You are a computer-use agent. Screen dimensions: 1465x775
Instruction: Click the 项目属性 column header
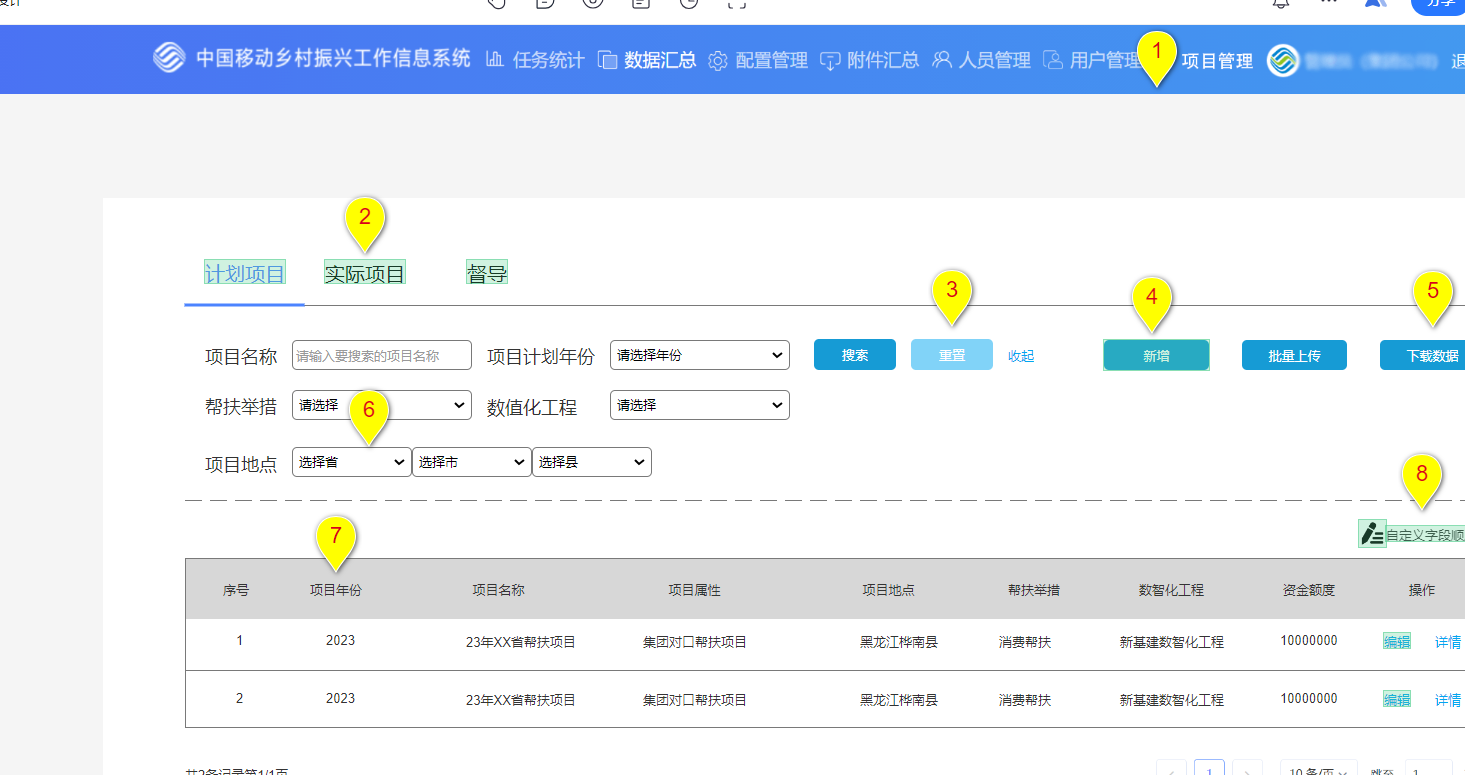[694, 590]
